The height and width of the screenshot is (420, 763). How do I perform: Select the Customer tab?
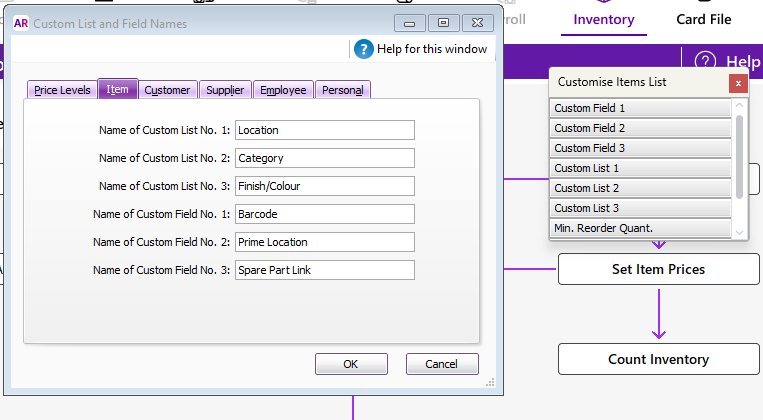(x=167, y=90)
